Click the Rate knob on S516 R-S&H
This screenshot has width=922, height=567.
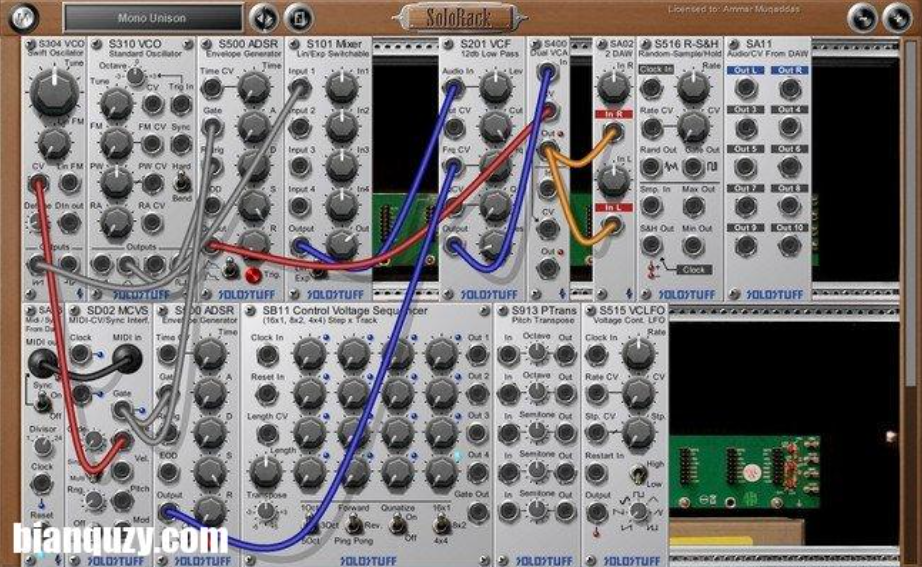pyautogui.click(x=693, y=87)
